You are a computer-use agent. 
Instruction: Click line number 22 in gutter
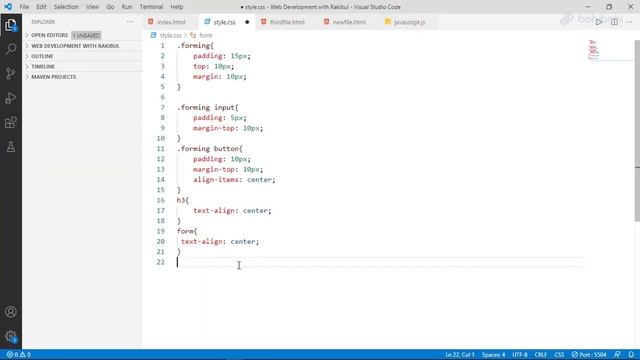tap(161, 262)
